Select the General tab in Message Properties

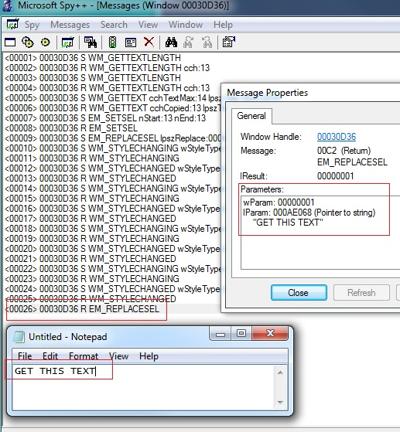pos(251,116)
